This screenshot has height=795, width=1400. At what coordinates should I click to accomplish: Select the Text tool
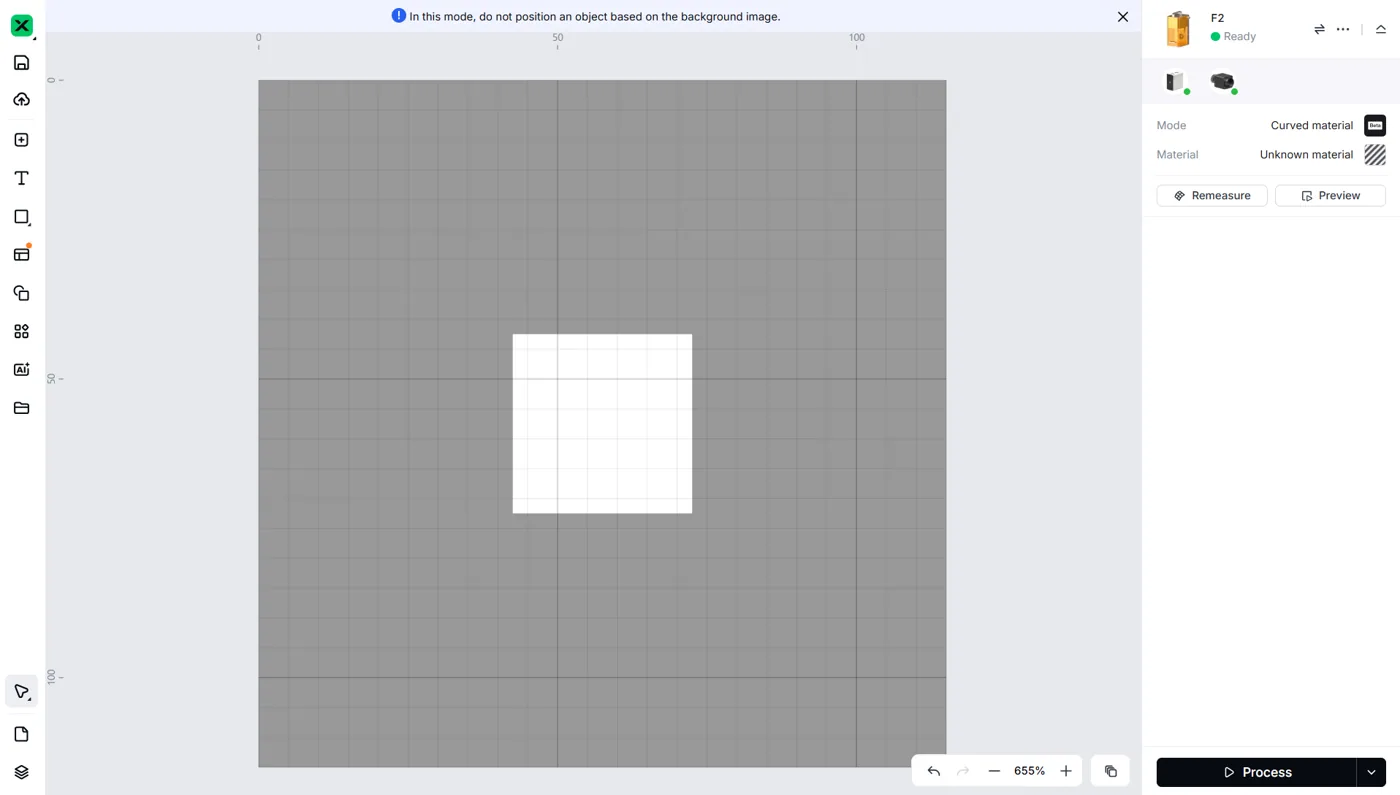22,178
